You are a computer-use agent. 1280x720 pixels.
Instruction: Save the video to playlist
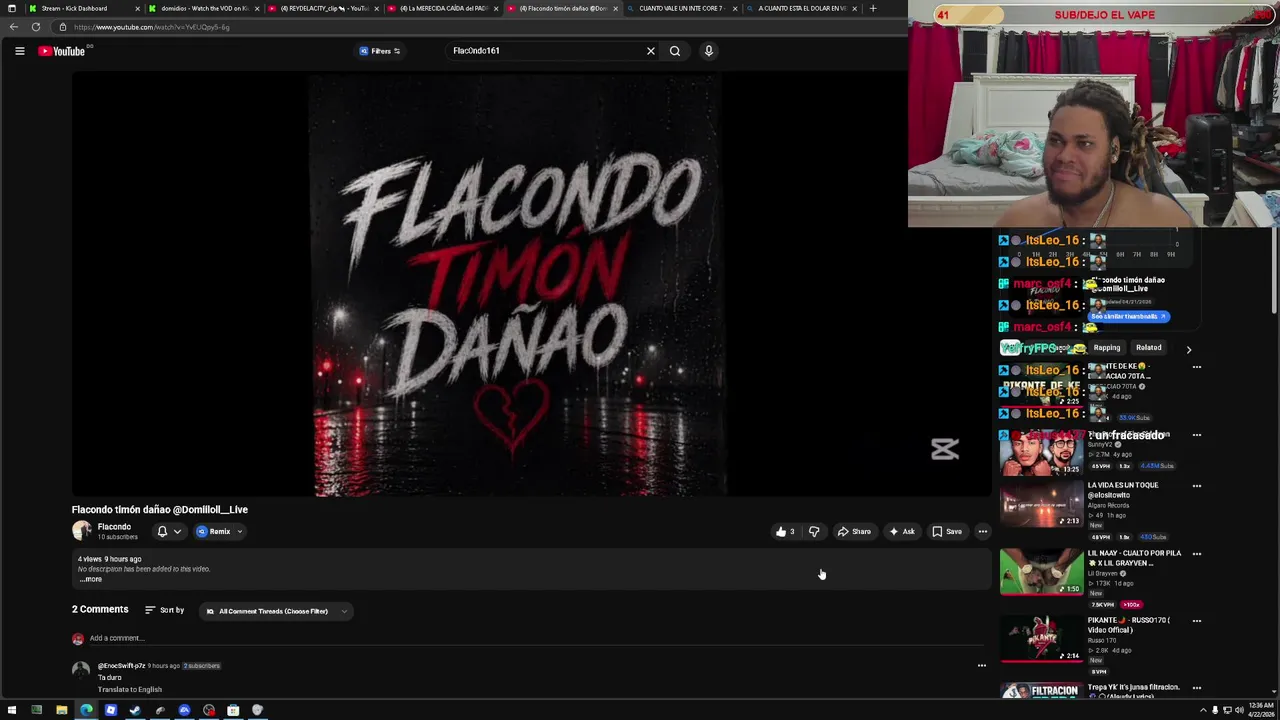point(947,532)
